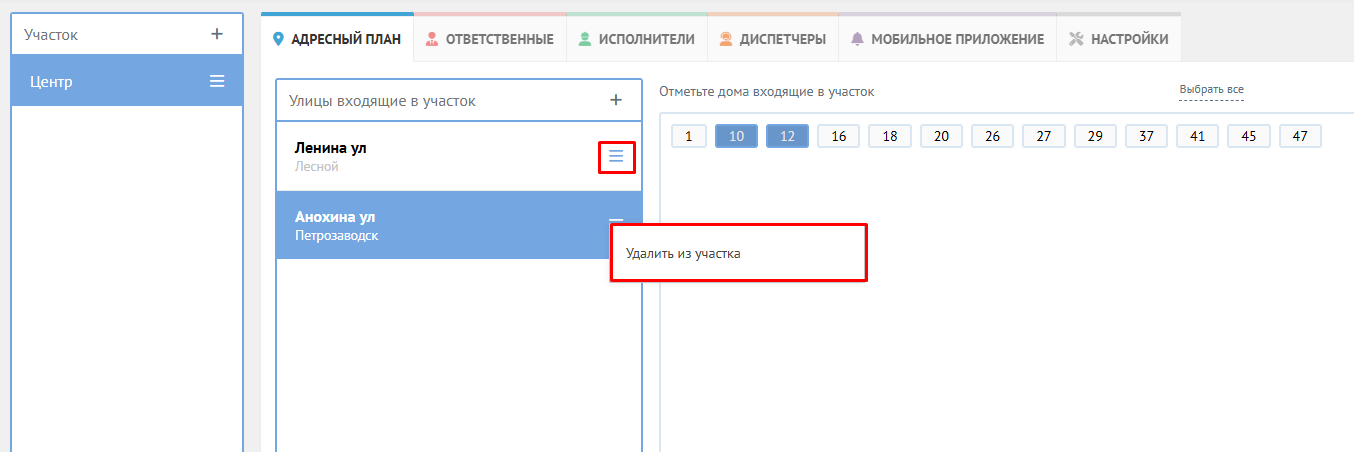This screenshot has height=452, width=1354.
Task: Click the plus icon to add a new Участок
Action: (217, 34)
